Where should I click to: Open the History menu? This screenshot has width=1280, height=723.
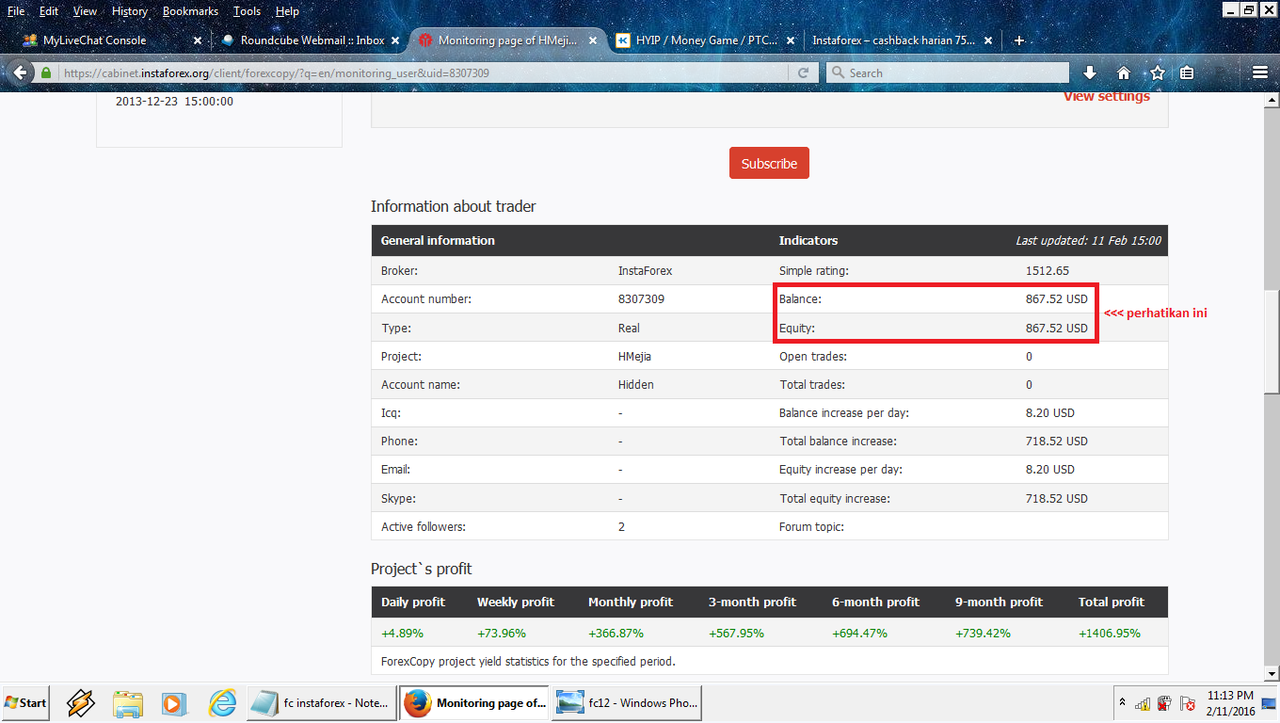click(130, 11)
